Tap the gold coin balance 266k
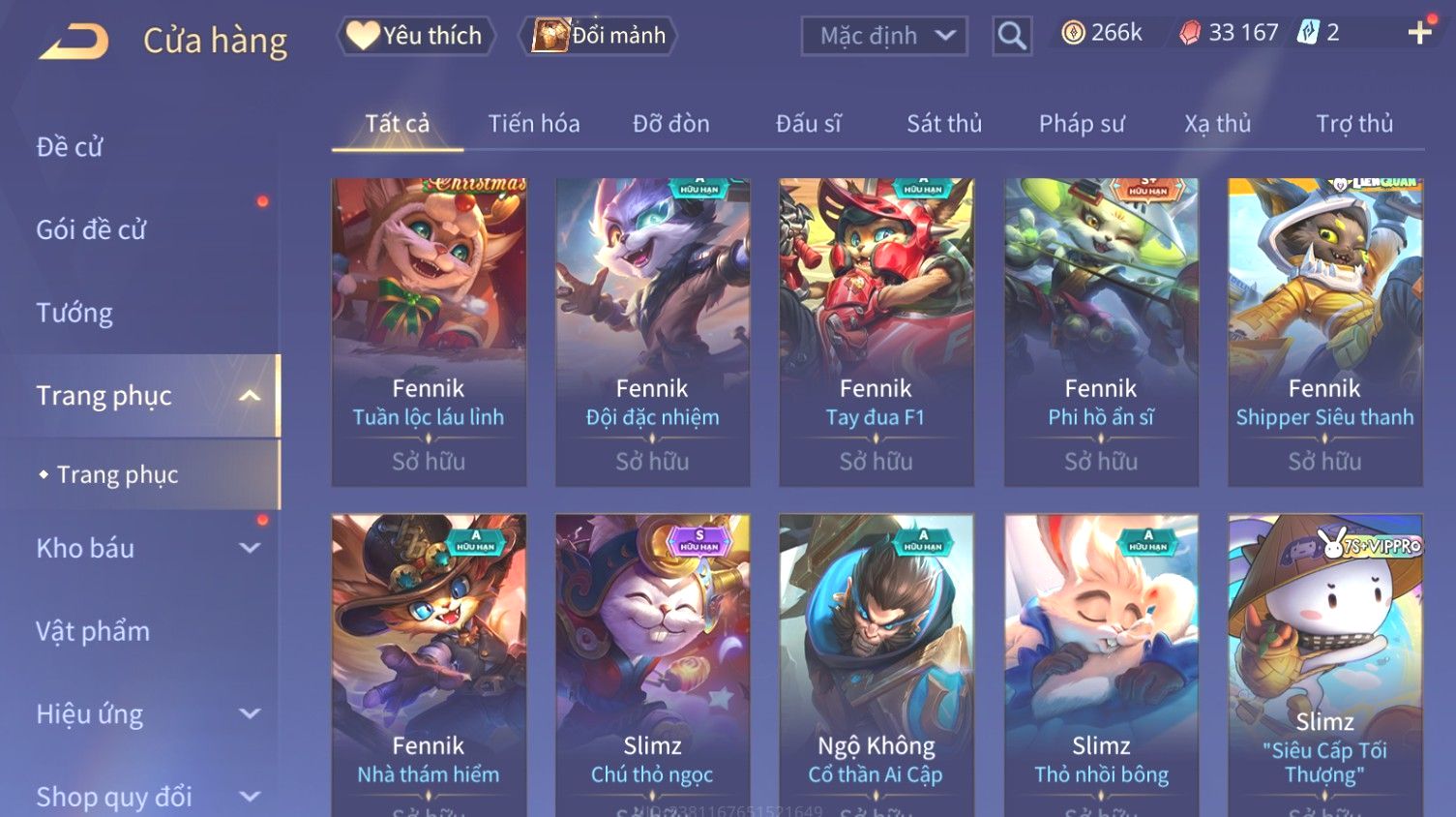This screenshot has height=817, width=1456. pyautogui.click(x=1101, y=33)
